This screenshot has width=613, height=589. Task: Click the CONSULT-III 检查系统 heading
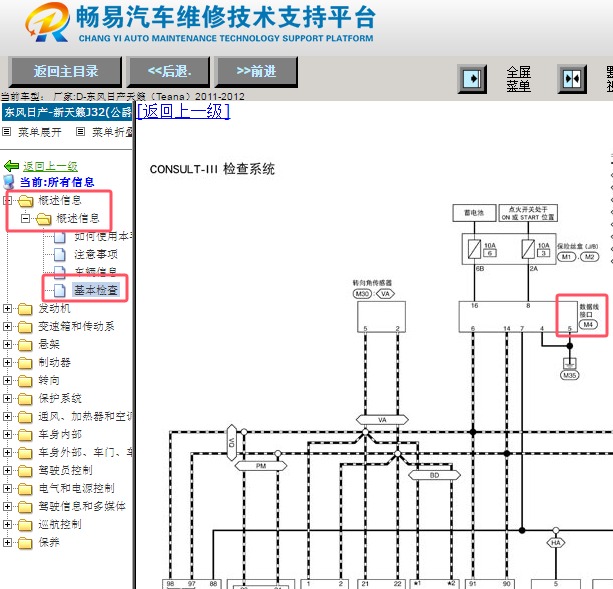(212, 169)
